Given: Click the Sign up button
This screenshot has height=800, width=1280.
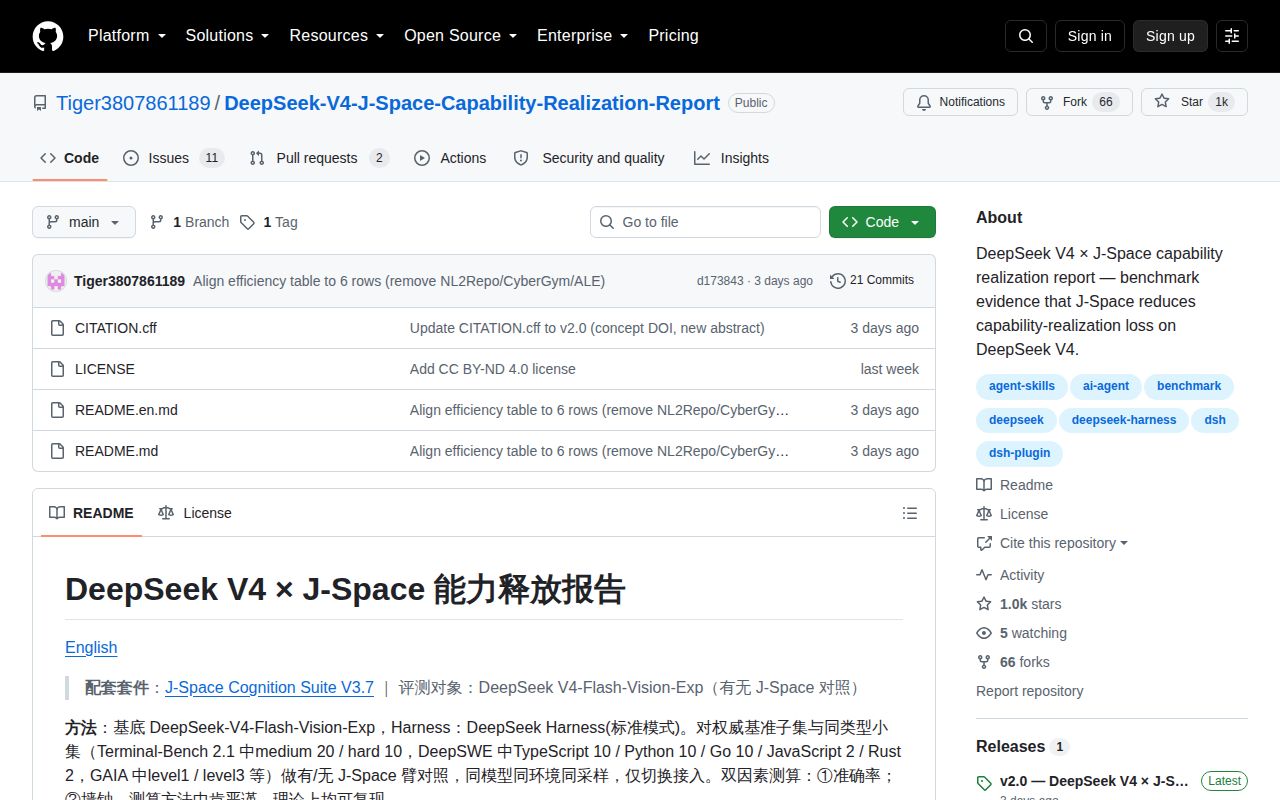Looking at the screenshot, I should coord(1170,36).
